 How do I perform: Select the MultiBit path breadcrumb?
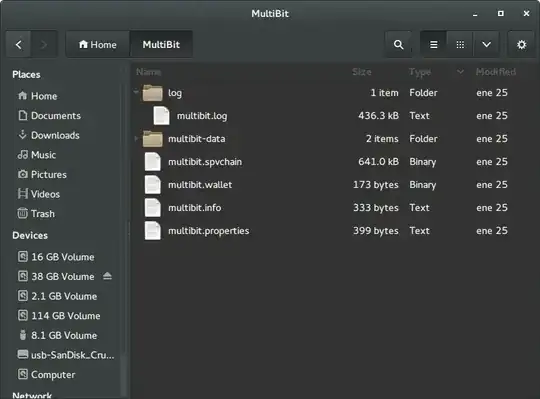(161, 44)
